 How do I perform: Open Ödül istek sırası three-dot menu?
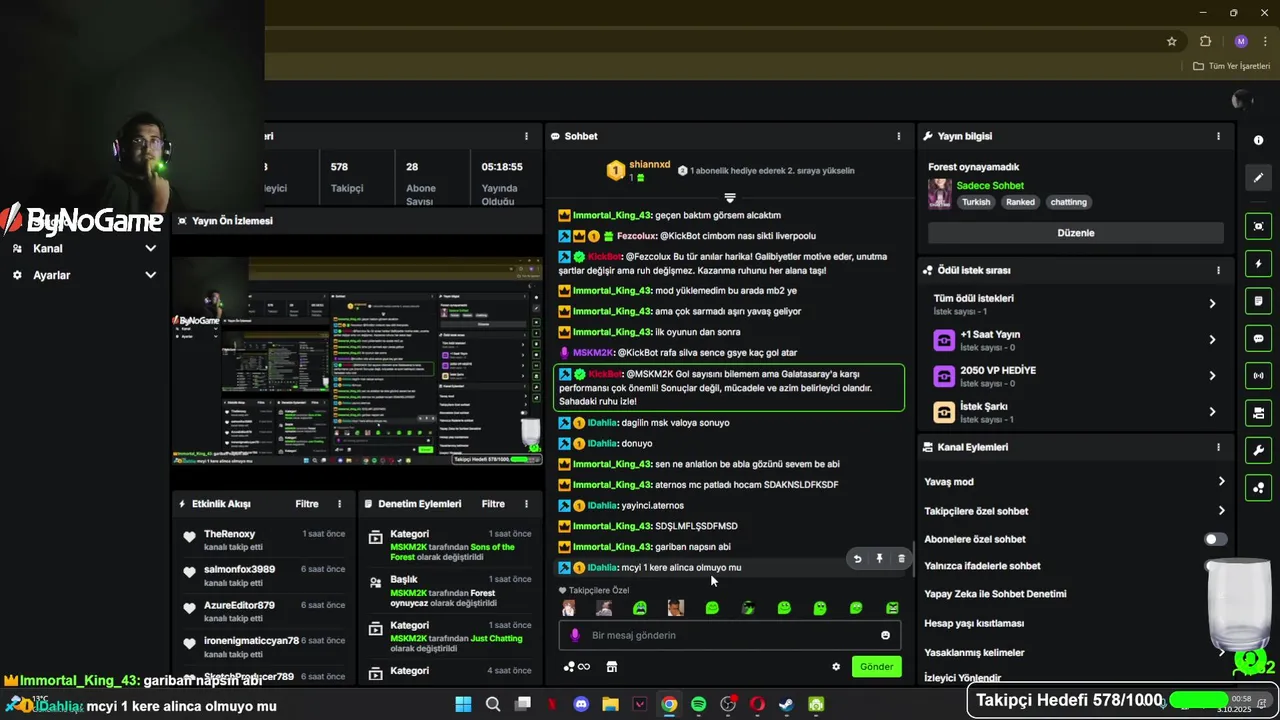(x=1218, y=270)
